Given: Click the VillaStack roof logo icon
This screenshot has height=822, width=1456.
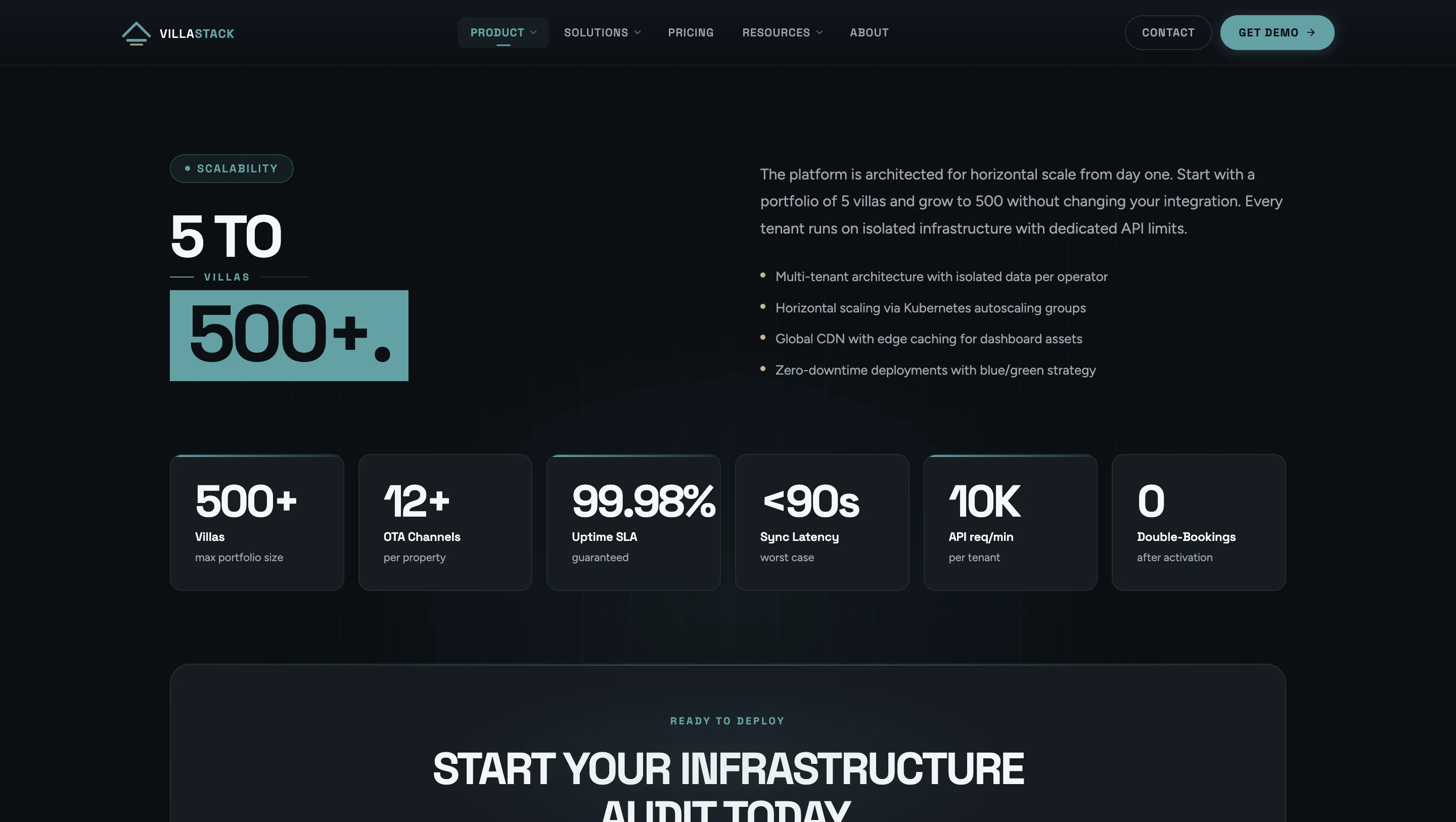Looking at the screenshot, I should pyautogui.click(x=136, y=32).
